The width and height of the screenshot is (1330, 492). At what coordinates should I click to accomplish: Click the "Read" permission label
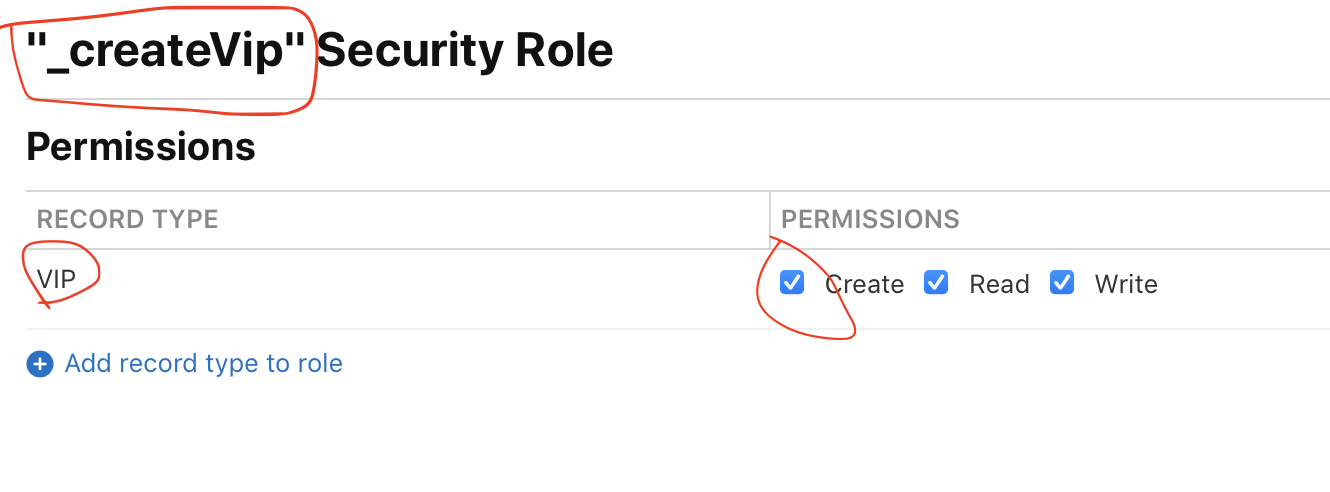[999, 285]
